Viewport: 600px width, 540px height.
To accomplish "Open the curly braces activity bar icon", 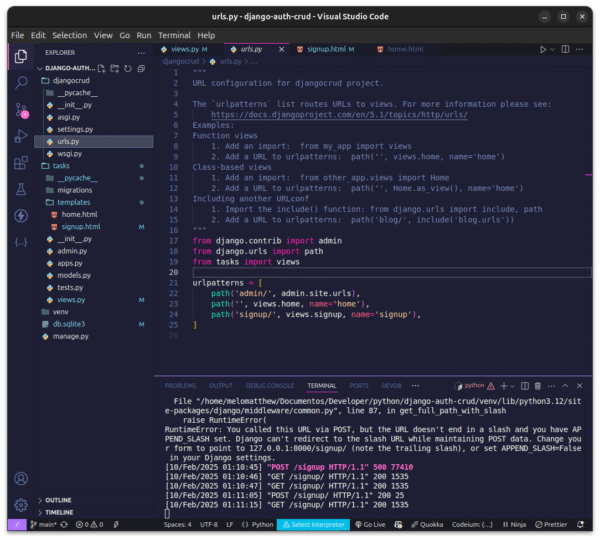I will pyautogui.click(x=21, y=242).
